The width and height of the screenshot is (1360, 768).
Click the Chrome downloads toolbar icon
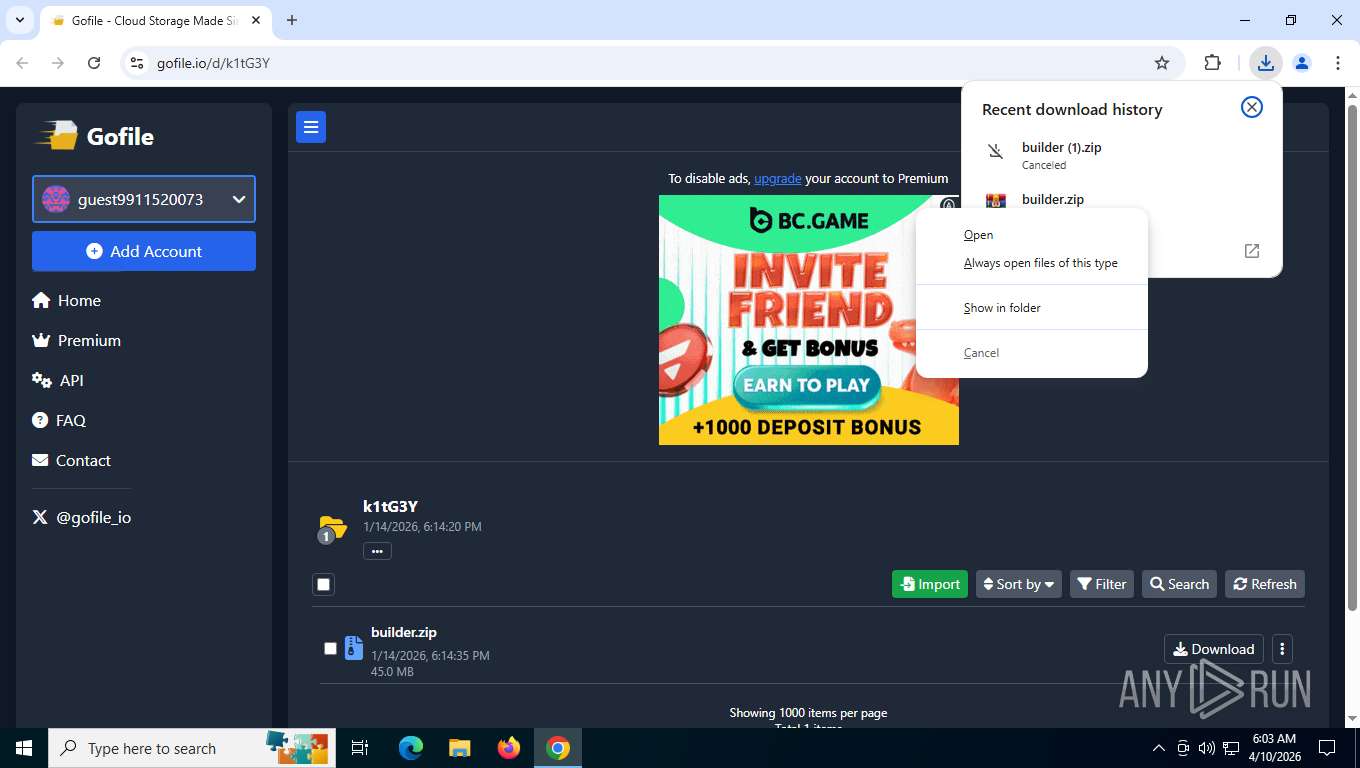coord(1266,63)
